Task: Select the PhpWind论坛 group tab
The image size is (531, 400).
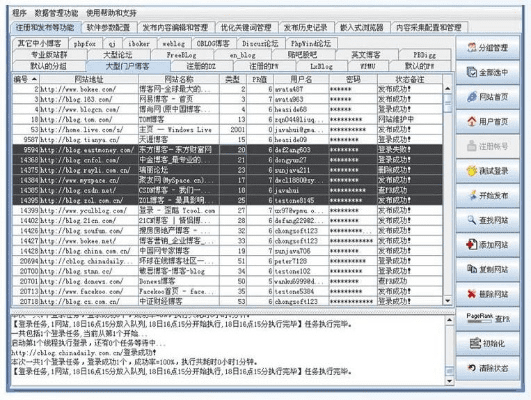Action: click(311, 44)
